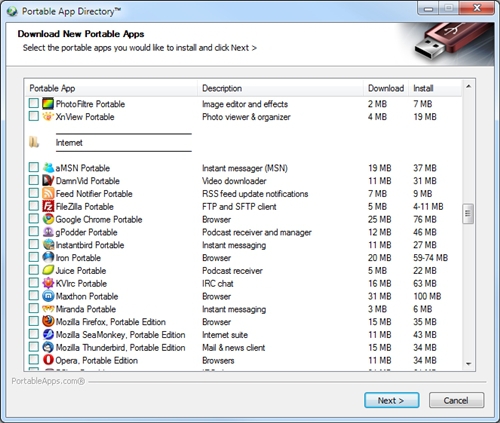Viewport: 500px width, 423px height.
Task: Click the '100 MB' install size
Action: tap(427, 296)
